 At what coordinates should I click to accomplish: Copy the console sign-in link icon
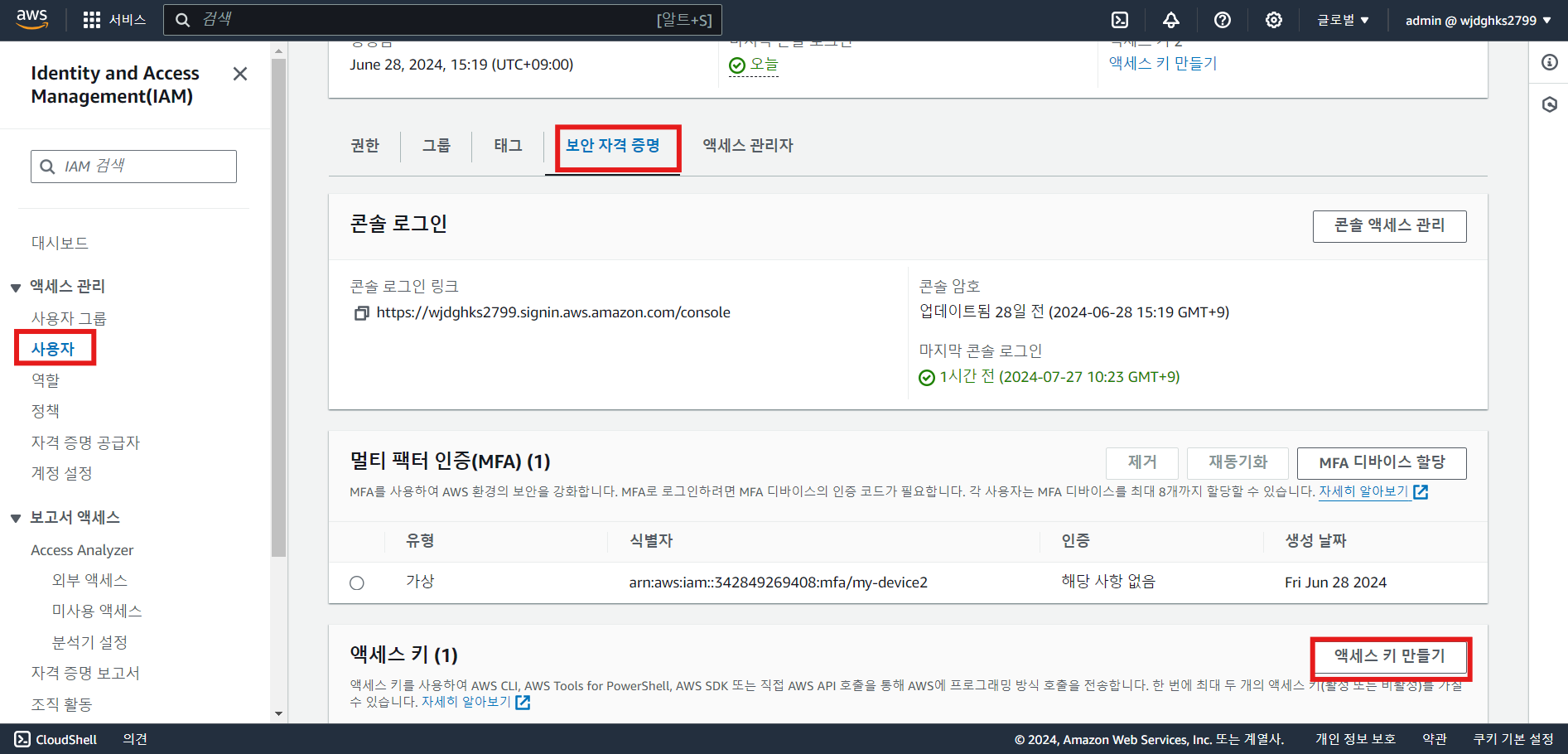pos(361,313)
